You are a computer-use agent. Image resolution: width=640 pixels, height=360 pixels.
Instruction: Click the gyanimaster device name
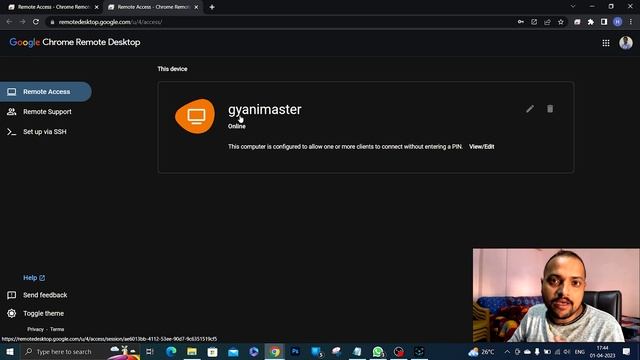tap(264, 109)
